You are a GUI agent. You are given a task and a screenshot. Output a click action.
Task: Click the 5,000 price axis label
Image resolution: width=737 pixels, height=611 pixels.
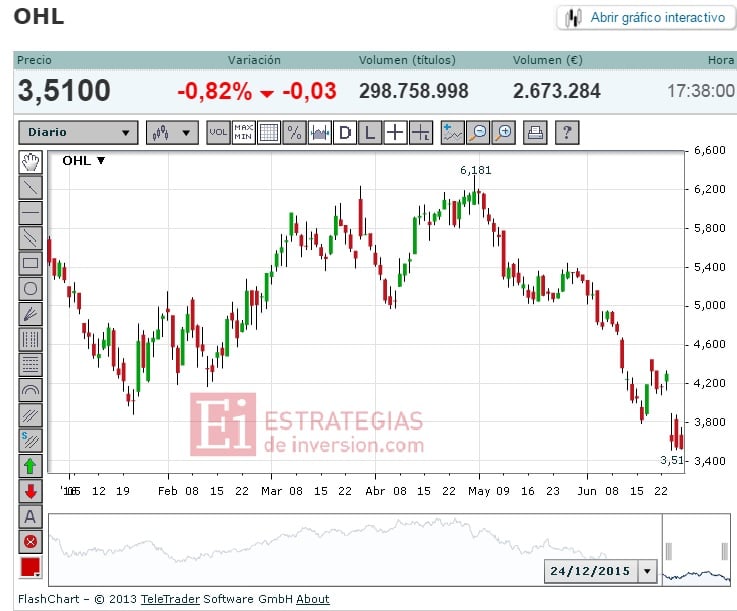tap(710, 306)
